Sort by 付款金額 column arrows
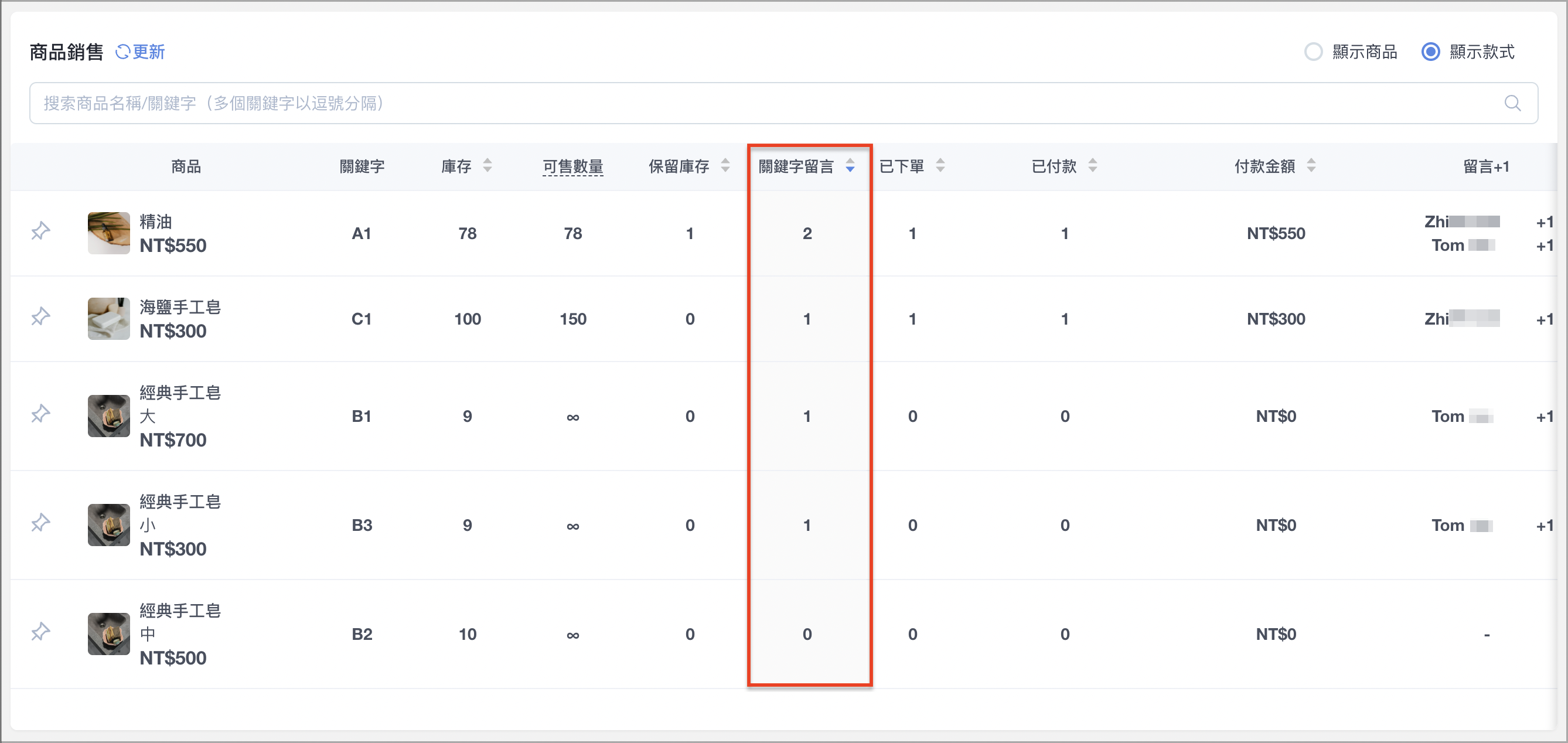The image size is (1568, 743). pyautogui.click(x=1311, y=165)
